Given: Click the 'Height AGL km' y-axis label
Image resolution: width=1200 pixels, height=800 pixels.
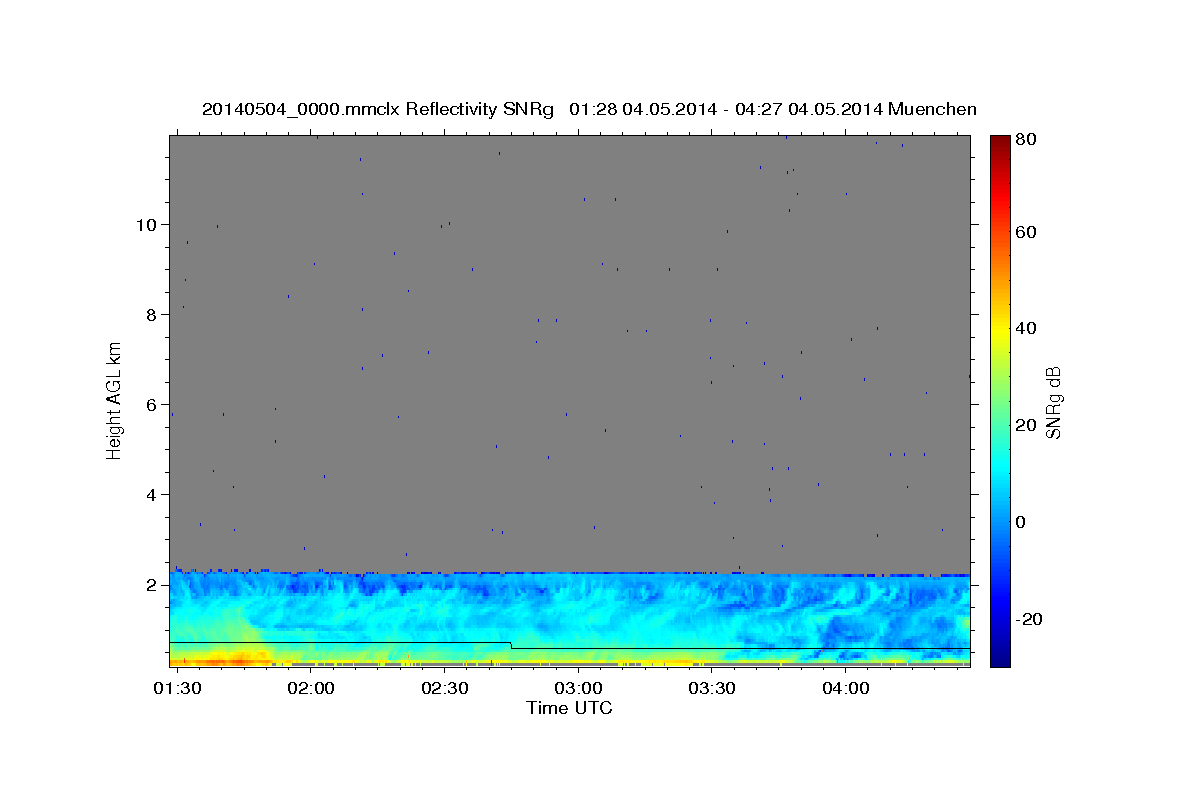Looking at the screenshot, I should [x=115, y=400].
